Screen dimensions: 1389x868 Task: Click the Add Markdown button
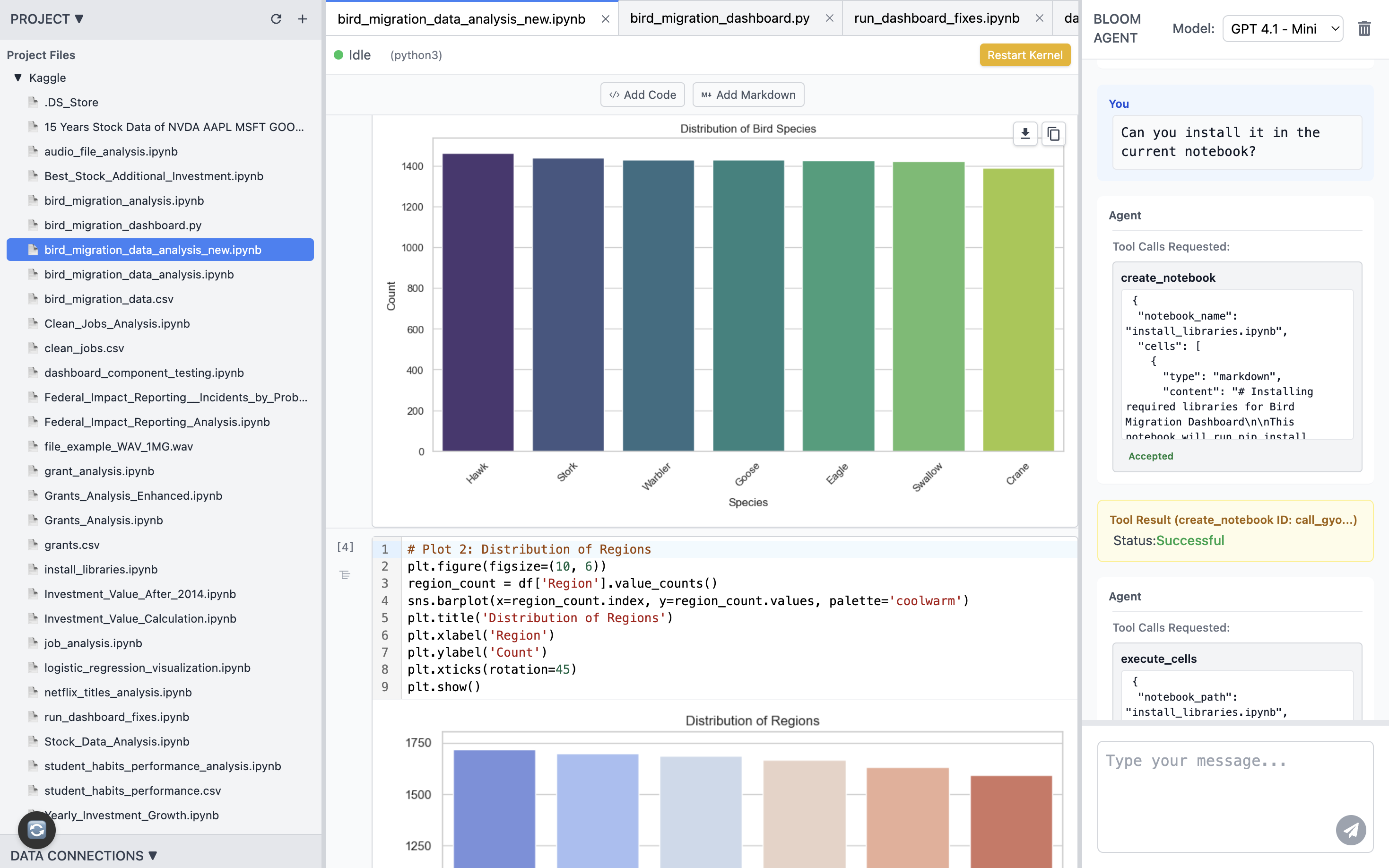point(748,95)
